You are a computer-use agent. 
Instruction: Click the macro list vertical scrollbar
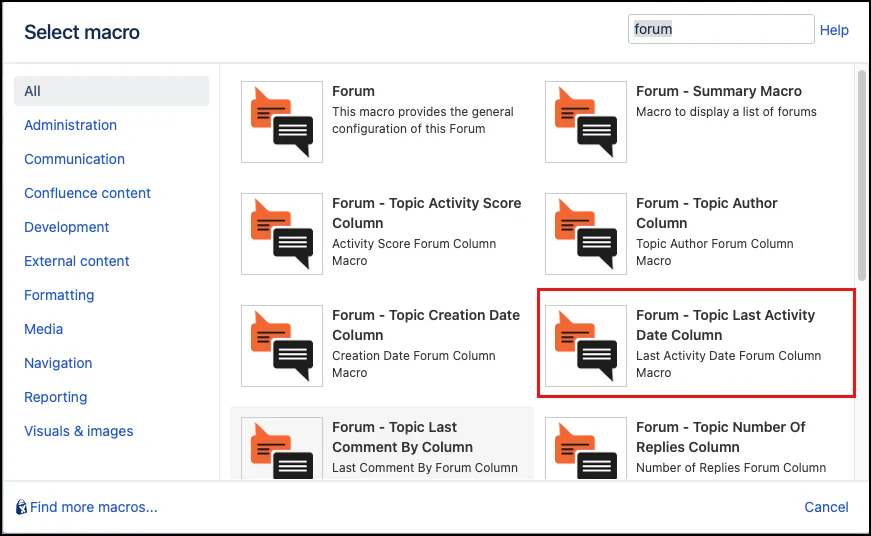click(862, 175)
